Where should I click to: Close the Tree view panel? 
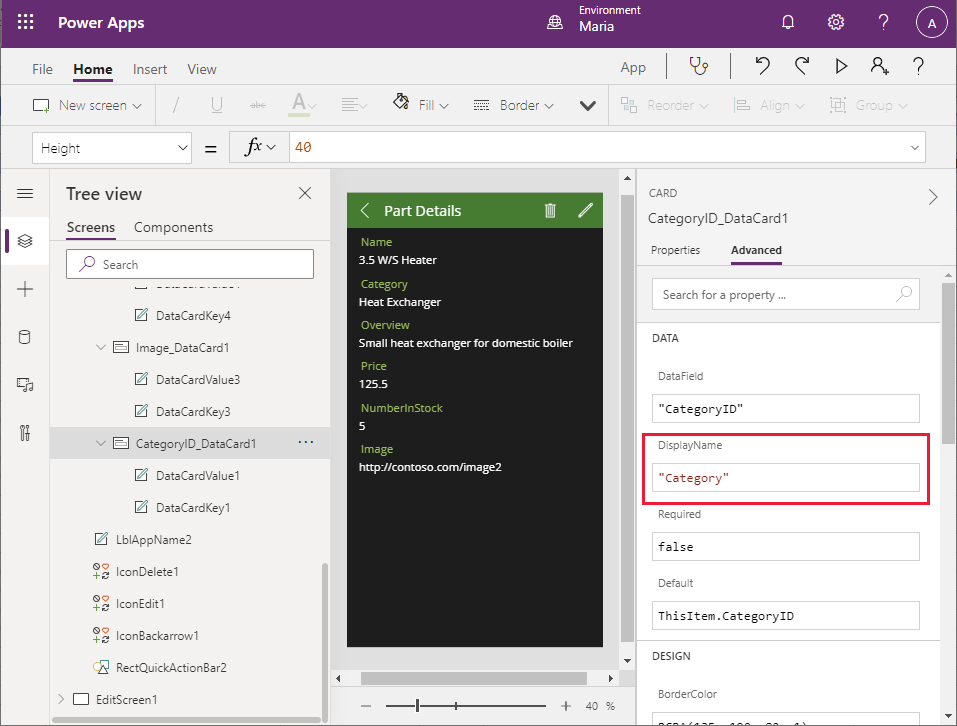pos(305,193)
